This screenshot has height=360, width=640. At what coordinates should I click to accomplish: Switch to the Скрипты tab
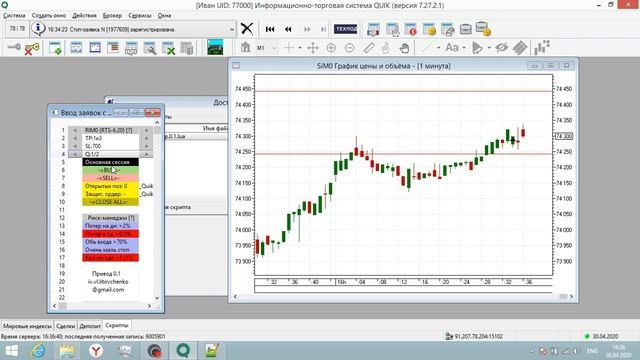[x=117, y=326]
